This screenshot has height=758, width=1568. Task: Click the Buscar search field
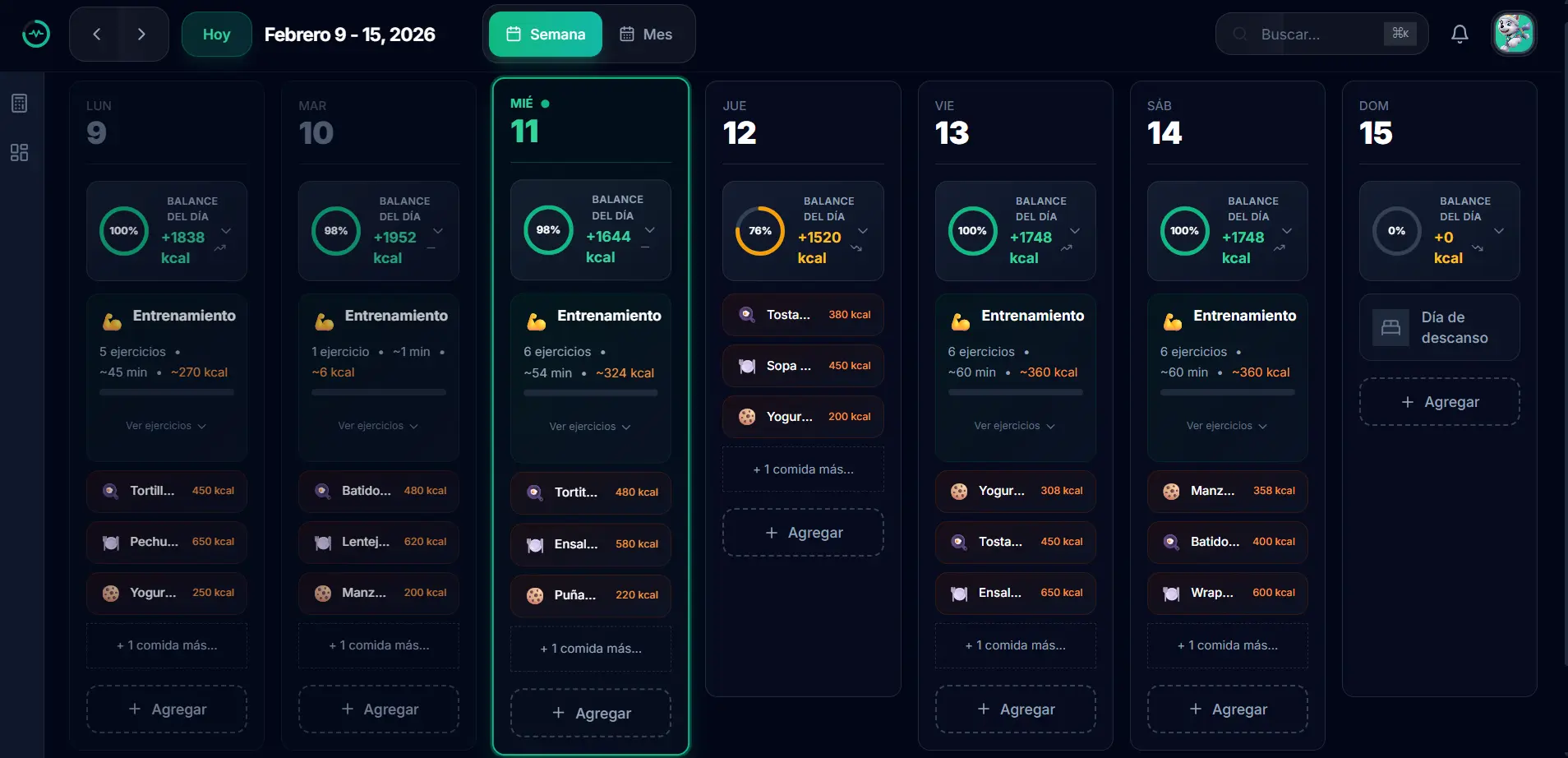tap(1315, 34)
